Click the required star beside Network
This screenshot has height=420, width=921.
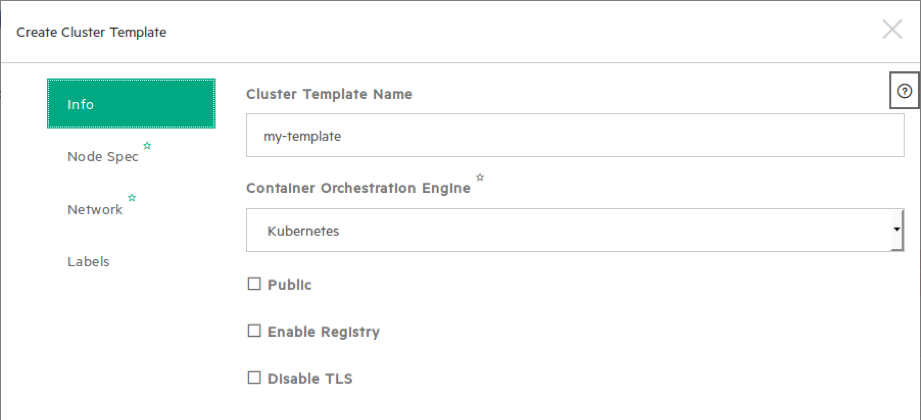(131, 198)
